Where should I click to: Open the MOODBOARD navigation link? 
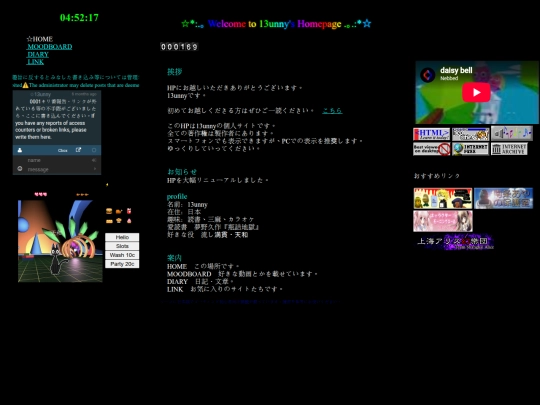click(x=50, y=46)
